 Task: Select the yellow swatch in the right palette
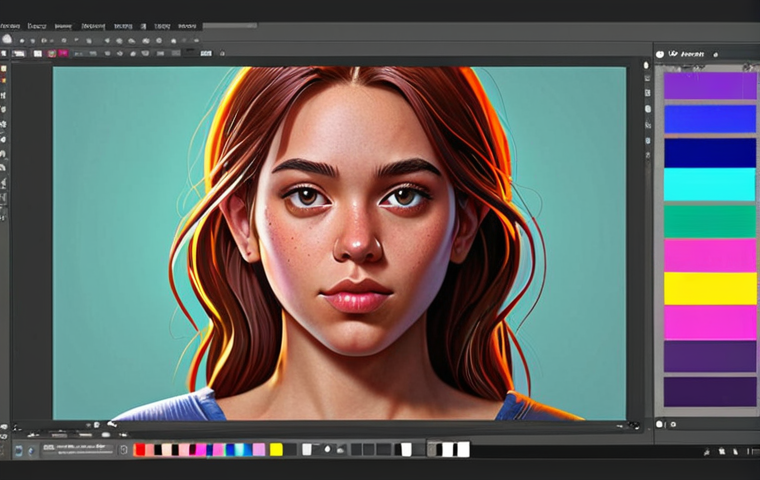click(710, 288)
